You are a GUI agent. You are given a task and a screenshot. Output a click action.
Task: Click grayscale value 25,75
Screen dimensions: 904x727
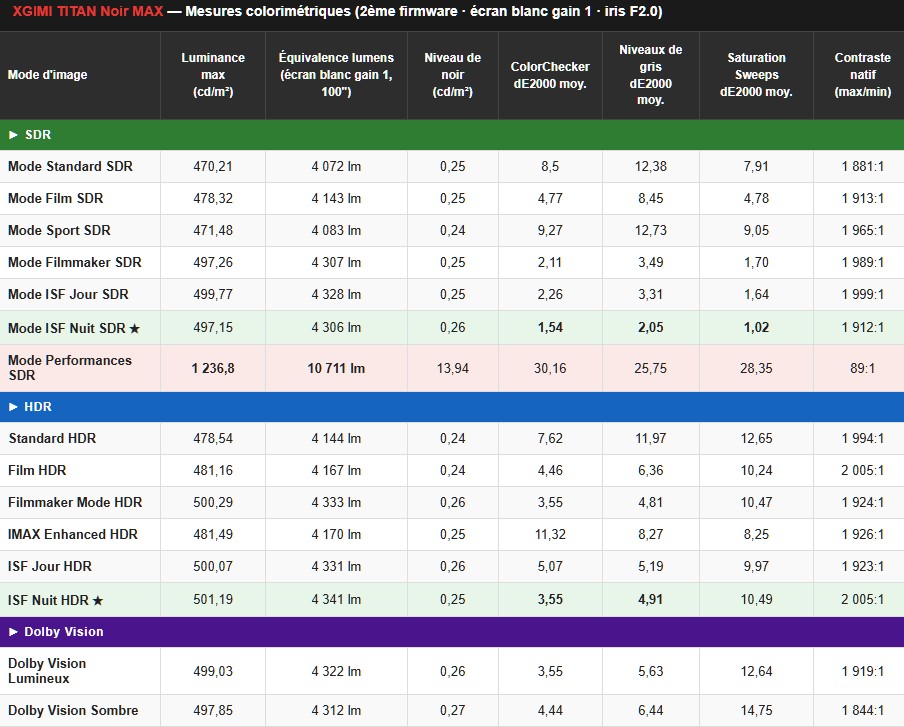click(650, 368)
